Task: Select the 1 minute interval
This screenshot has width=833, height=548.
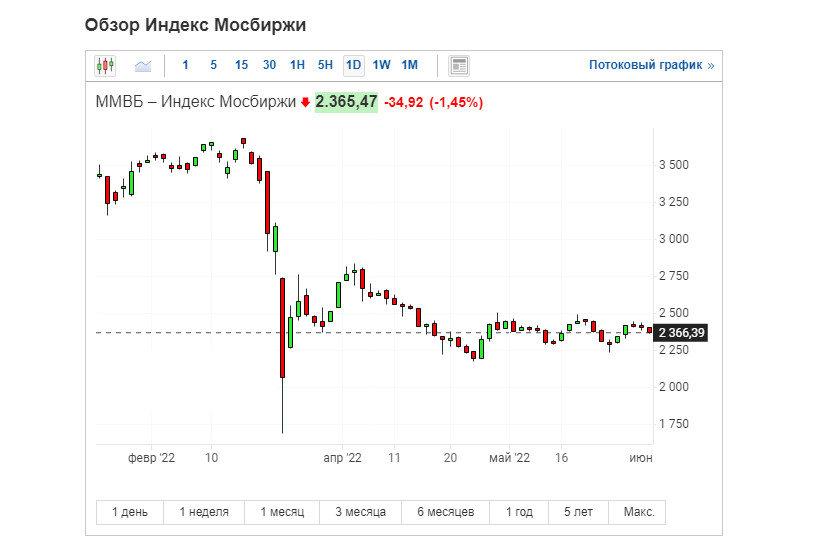Action: [185, 65]
